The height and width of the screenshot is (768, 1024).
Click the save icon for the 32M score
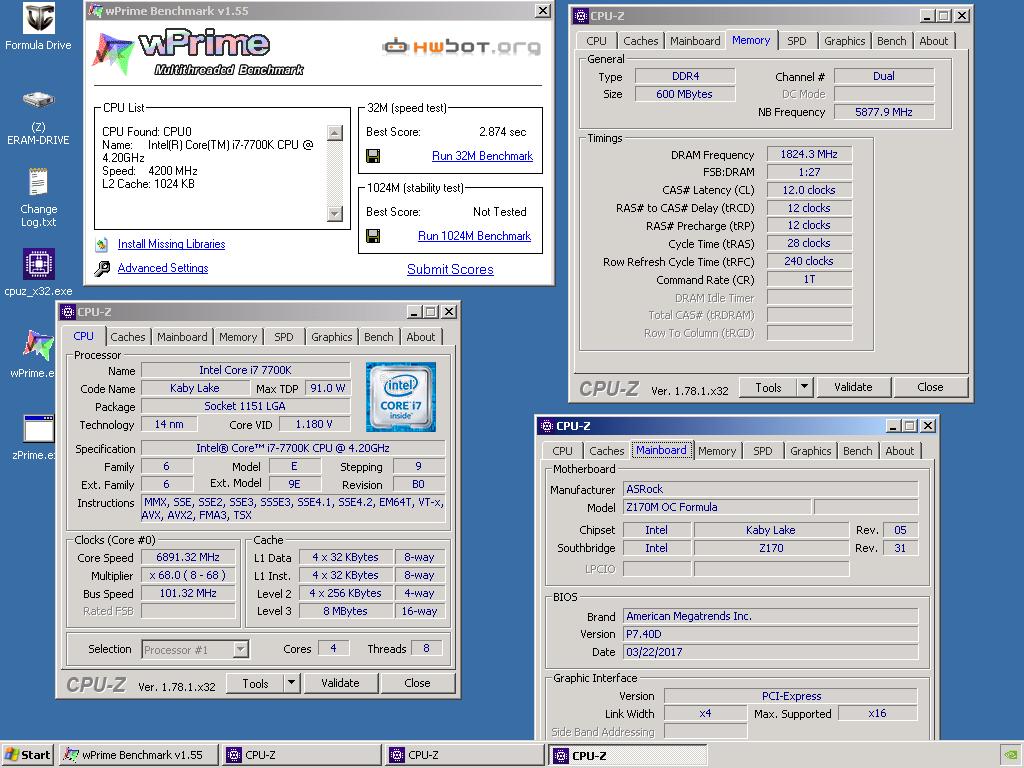pyautogui.click(x=373, y=156)
